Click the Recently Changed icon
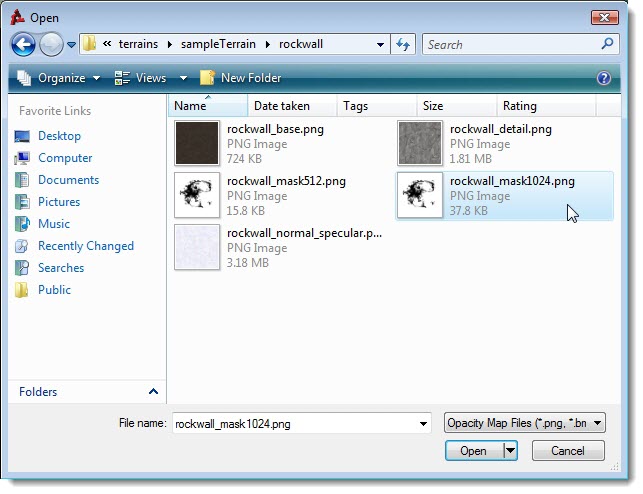 pyautogui.click(x=21, y=246)
